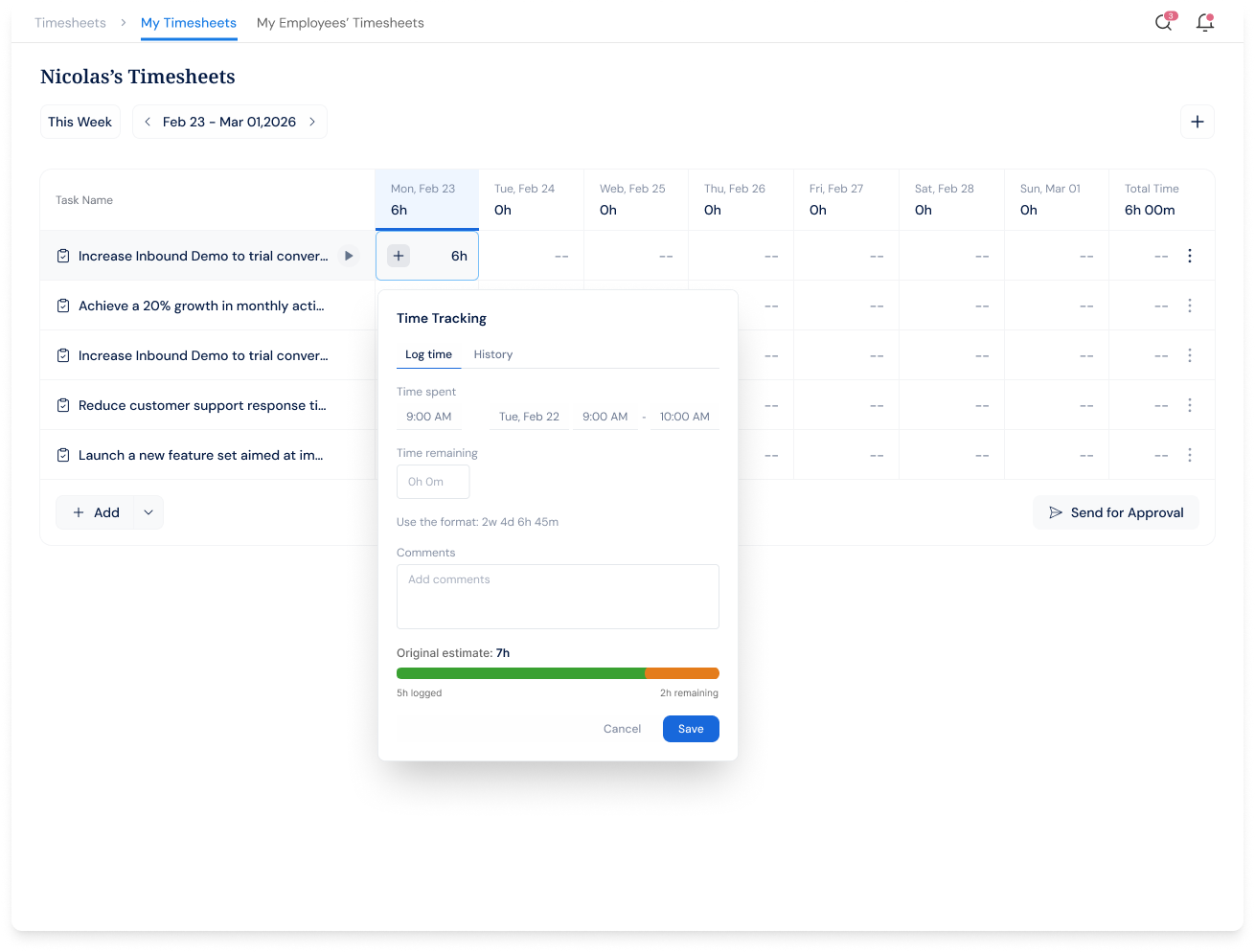Go to next week arrow

click(x=312, y=122)
